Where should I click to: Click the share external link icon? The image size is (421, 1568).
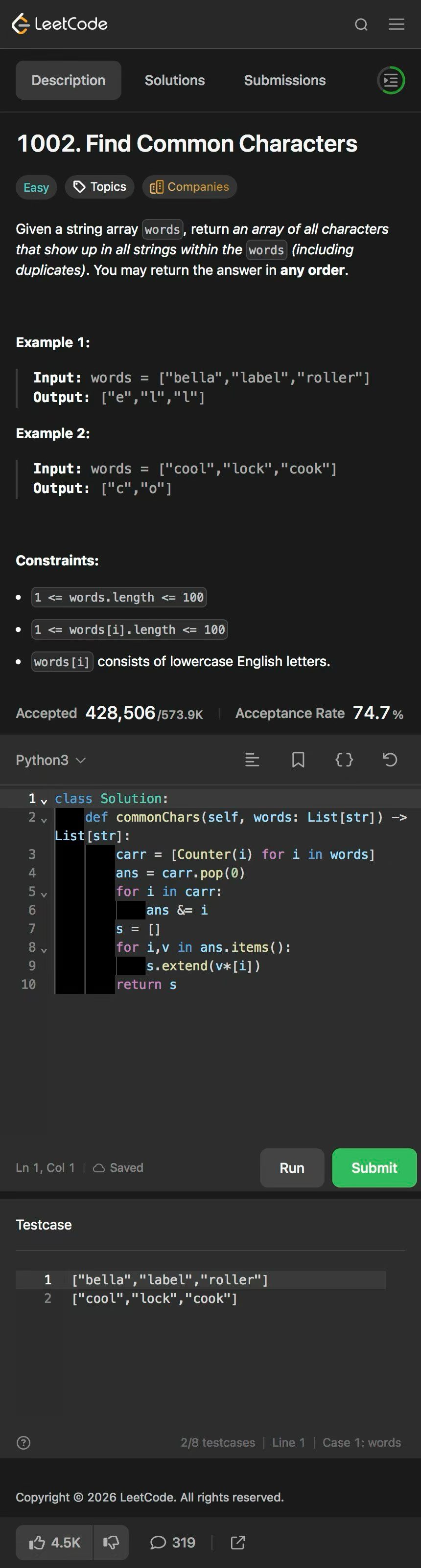[237, 1542]
